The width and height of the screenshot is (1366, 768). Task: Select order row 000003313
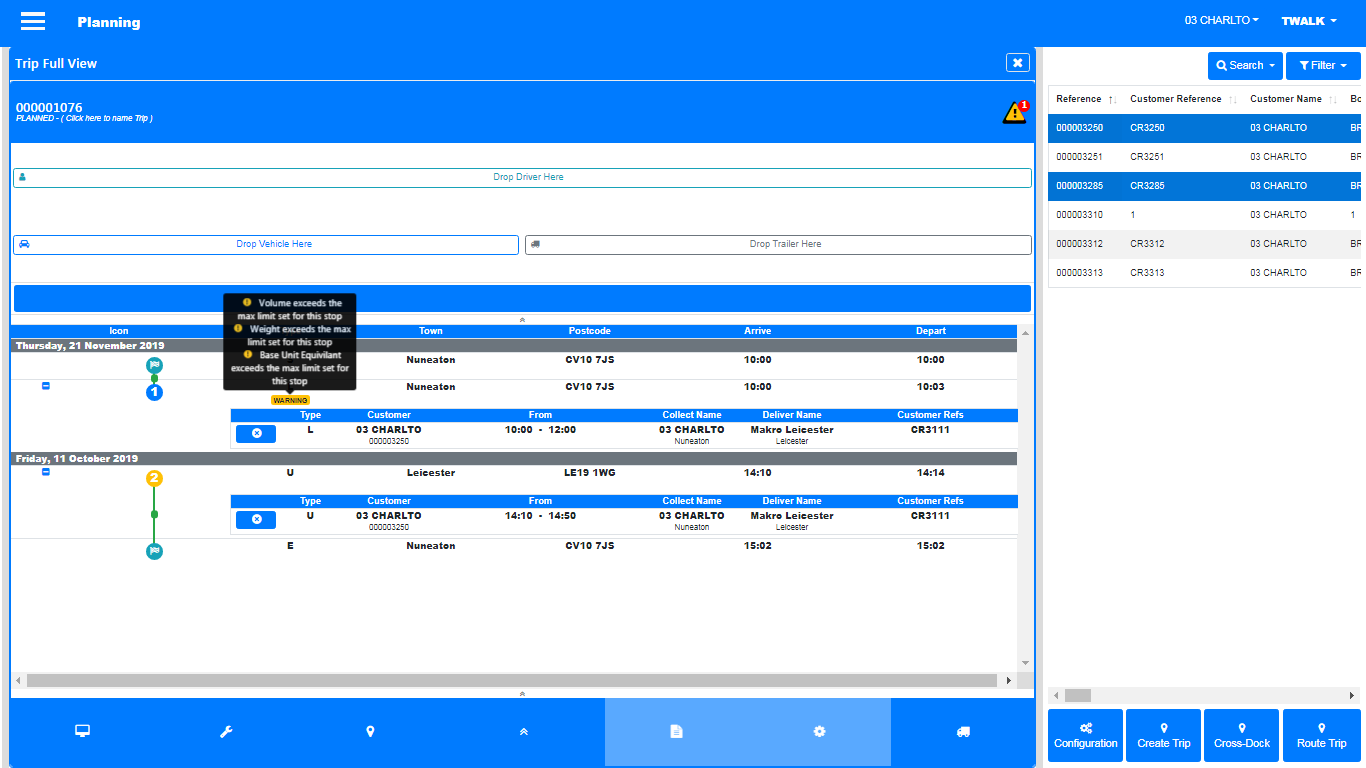1204,273
